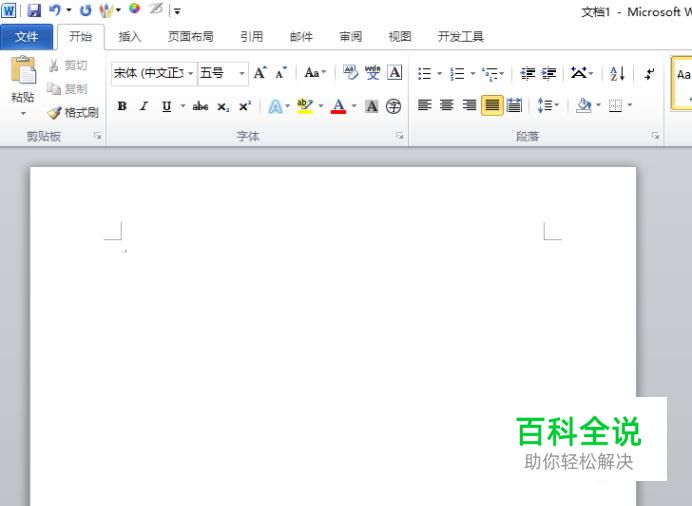This screenshot has height=506, width=692.
Task: Open the paragraph (段落) dialog launcher
Action: click(655, 136)
